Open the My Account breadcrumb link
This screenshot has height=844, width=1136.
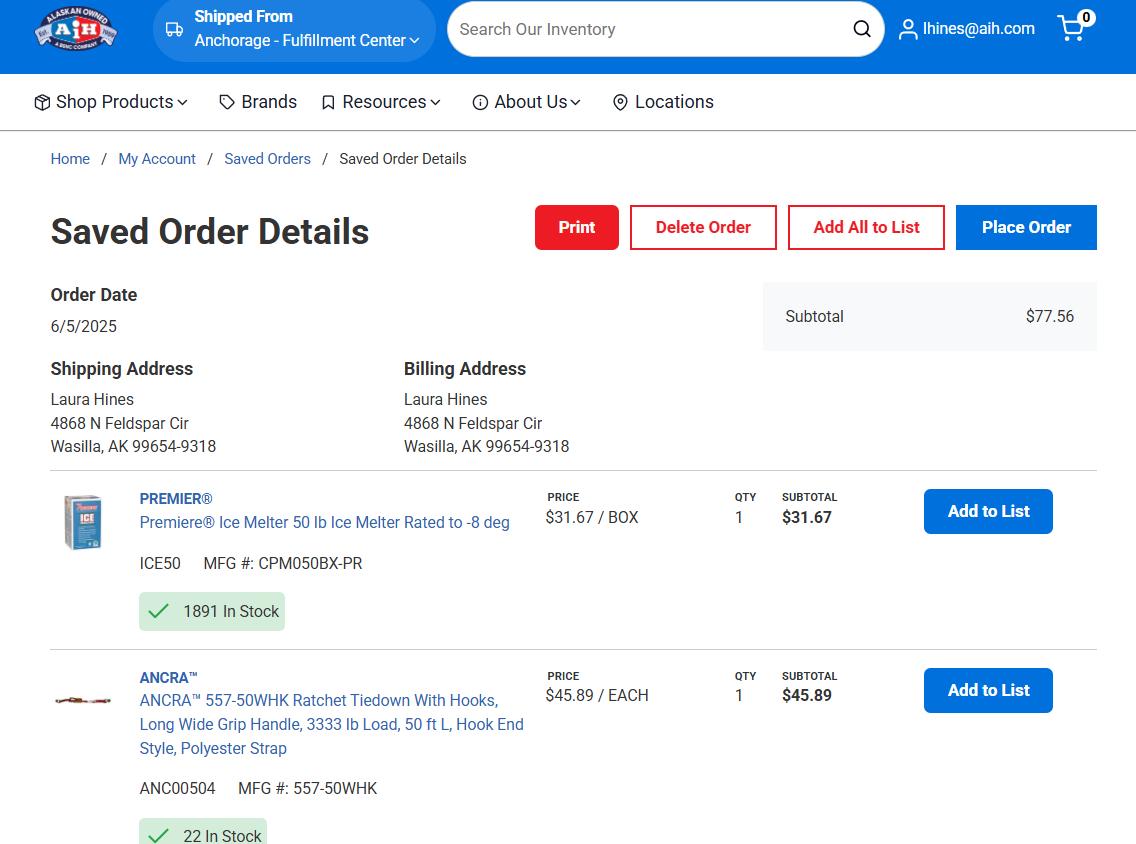click(157, 159)
